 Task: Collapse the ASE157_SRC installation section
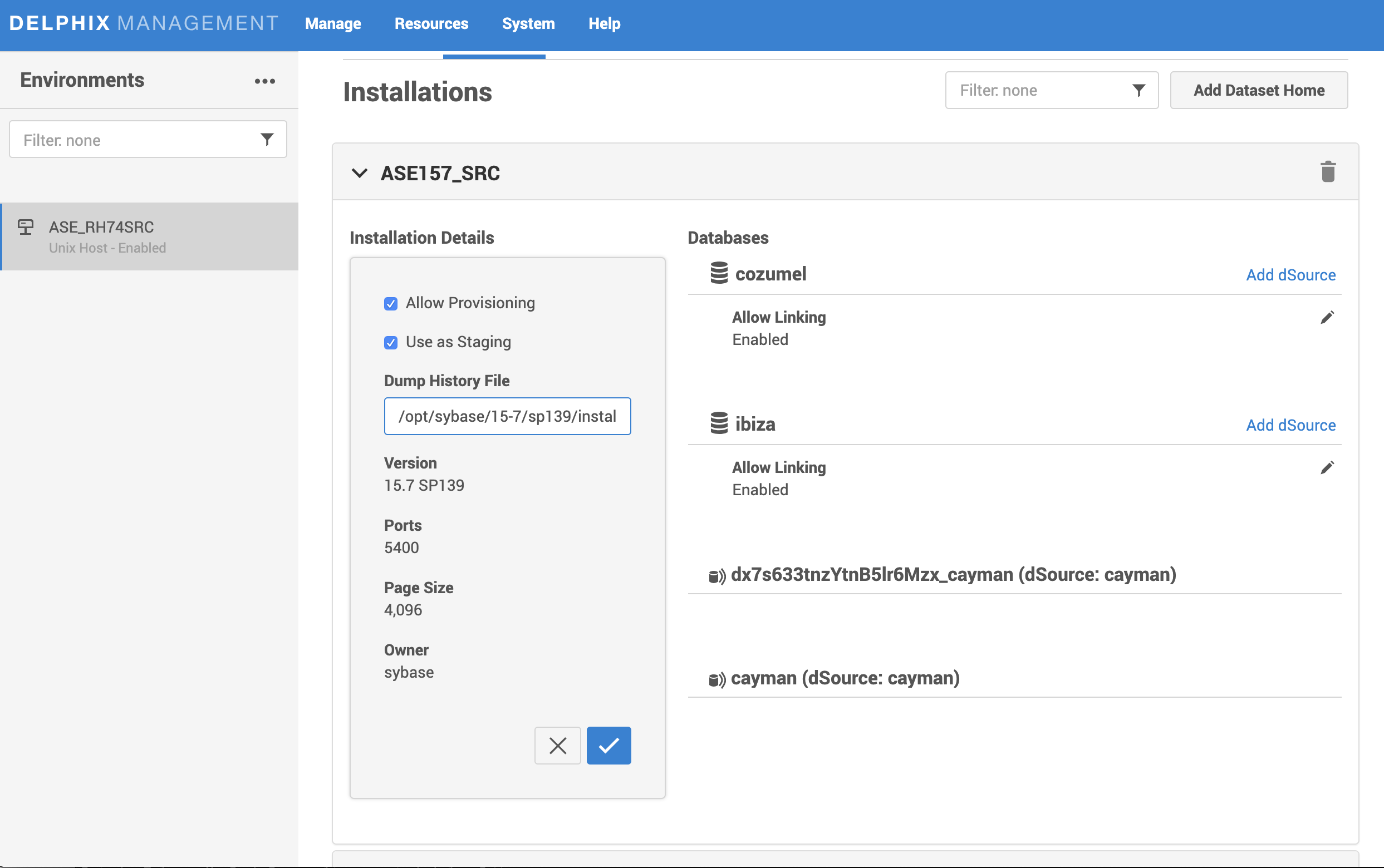[x=360, y=173]
